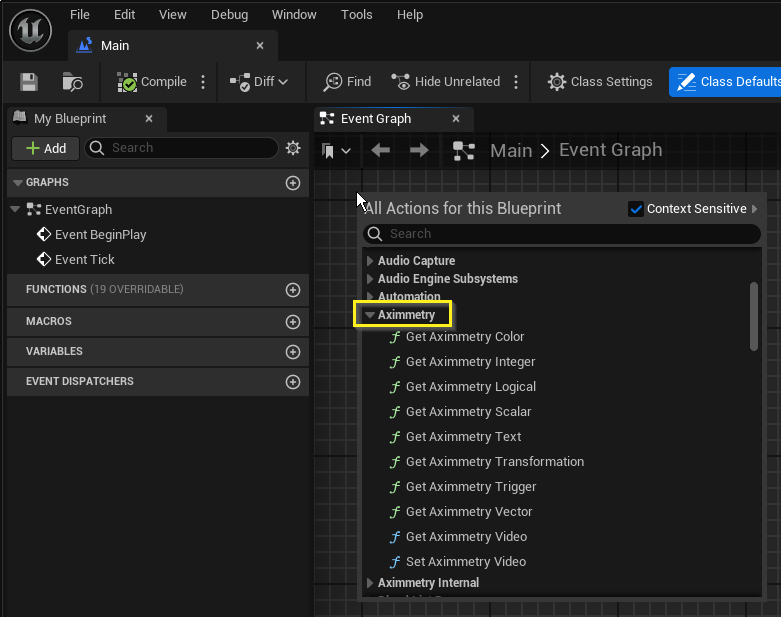Select Event Tick in the tree
781x617 pixels.
[84, 259]
